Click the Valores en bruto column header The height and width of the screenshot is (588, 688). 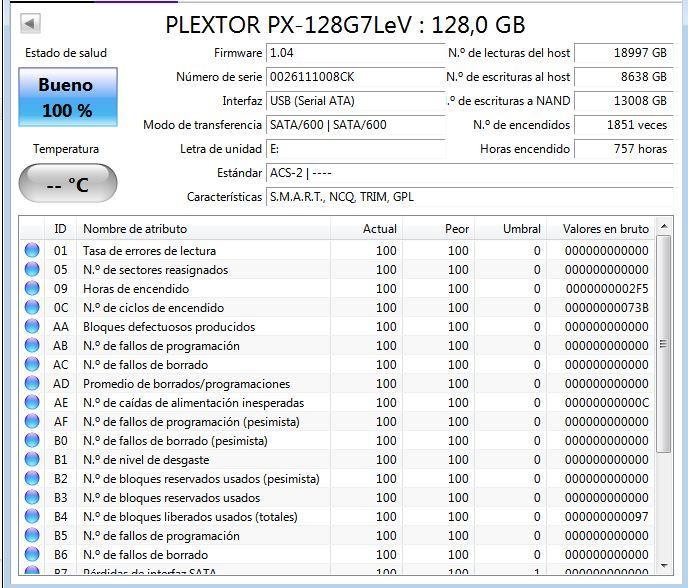tap(600, 229)
